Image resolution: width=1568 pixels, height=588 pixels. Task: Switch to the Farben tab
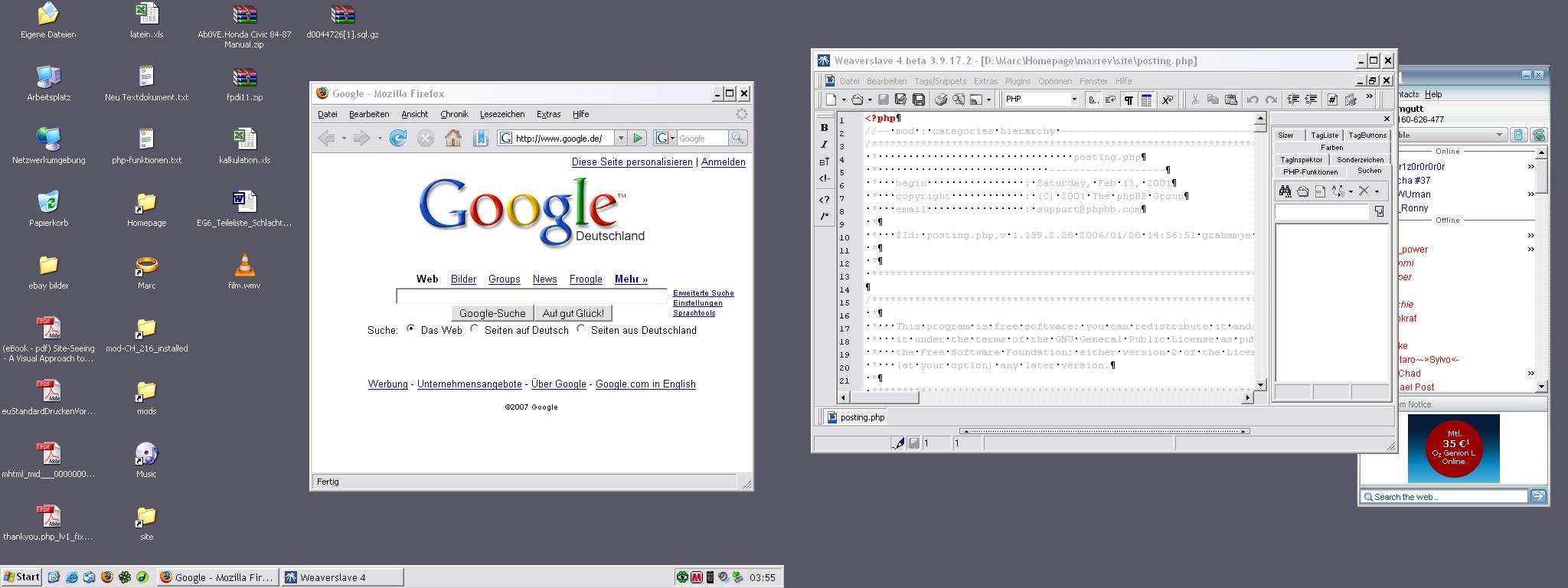[1331, 147]
